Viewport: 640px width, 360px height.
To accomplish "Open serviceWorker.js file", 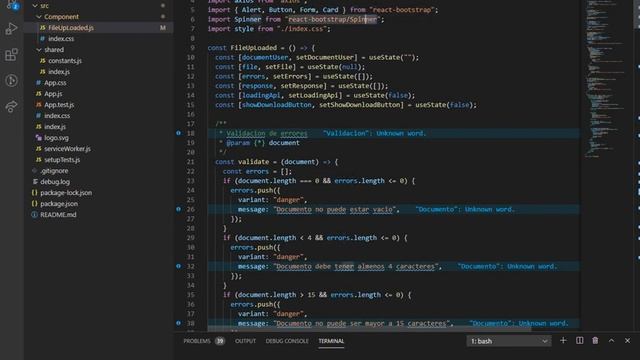I will coord(67,149).
